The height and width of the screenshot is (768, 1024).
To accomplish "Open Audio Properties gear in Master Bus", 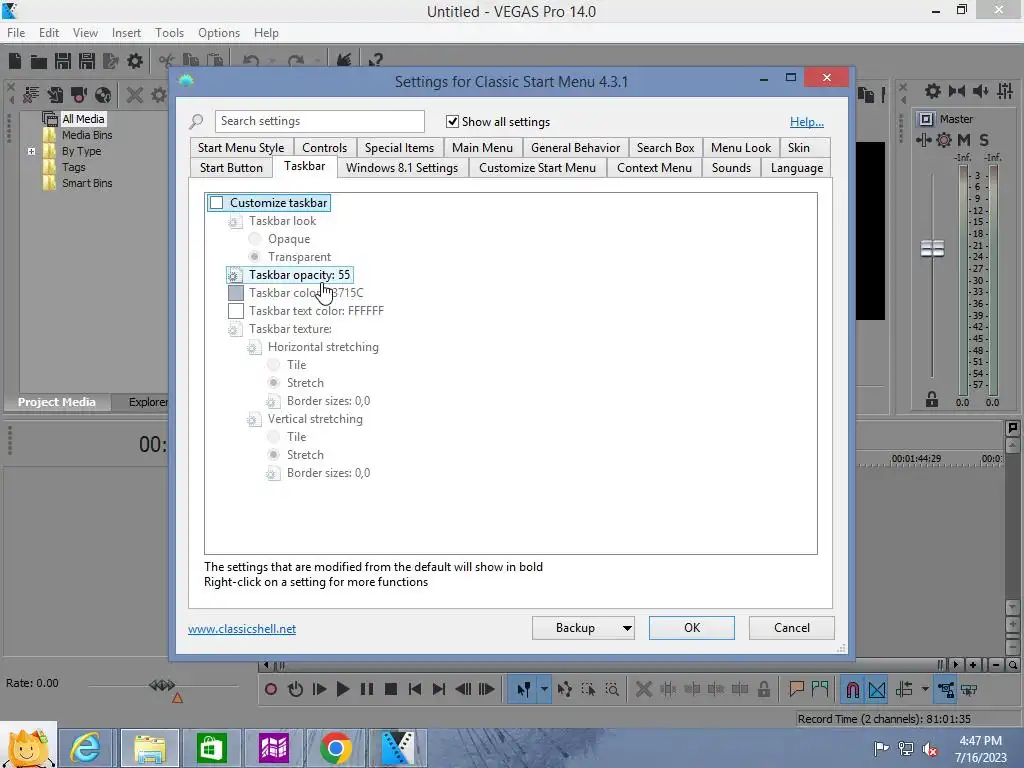I will click(933, 91).
